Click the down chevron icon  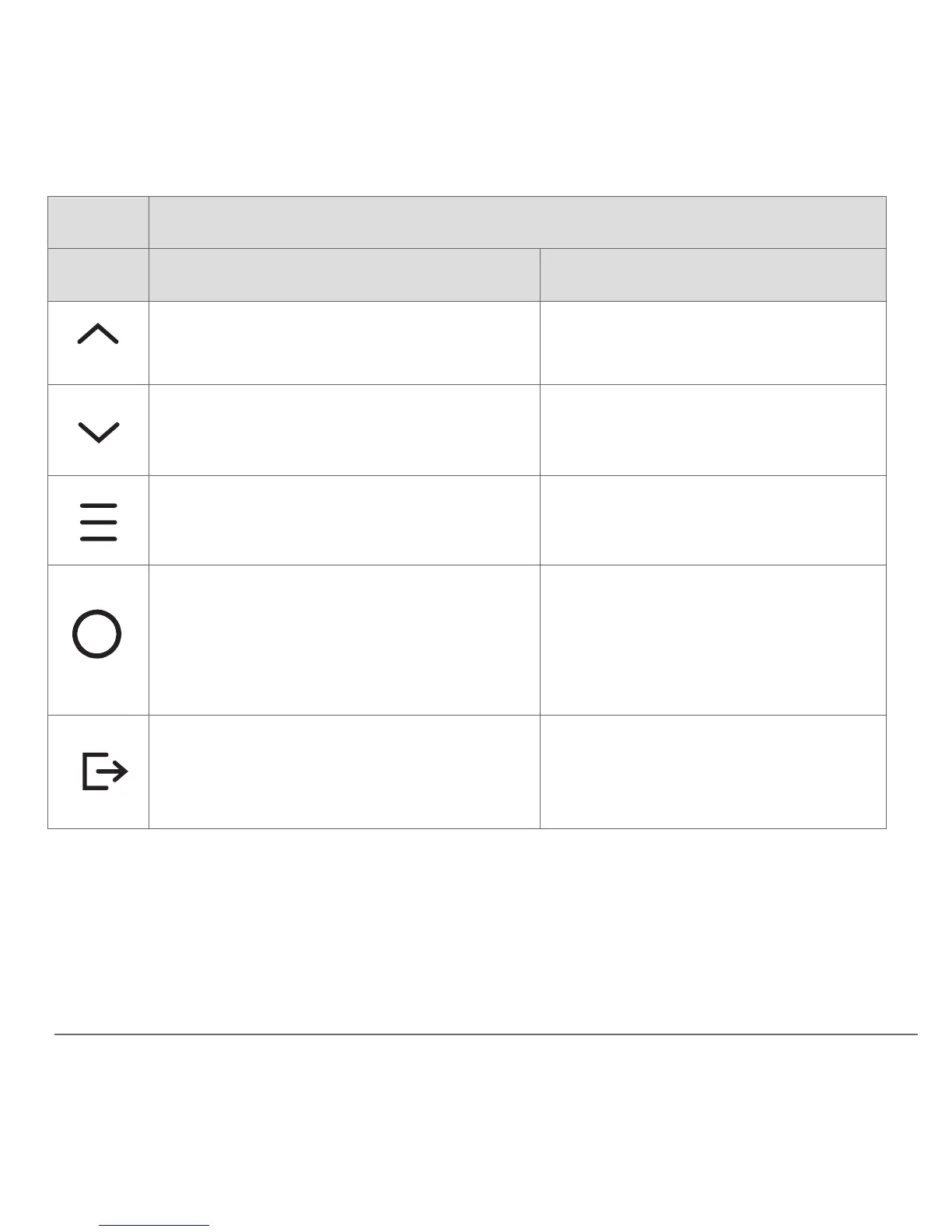click(99, 432)
